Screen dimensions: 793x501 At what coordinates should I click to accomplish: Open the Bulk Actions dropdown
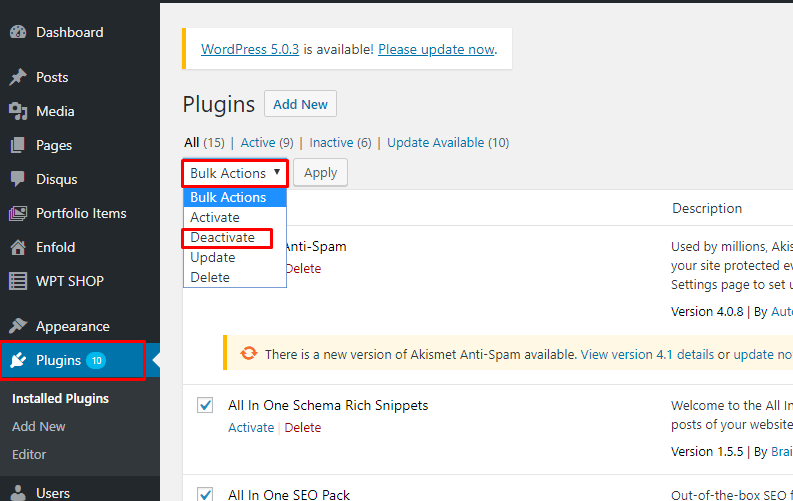click(235, 173)
